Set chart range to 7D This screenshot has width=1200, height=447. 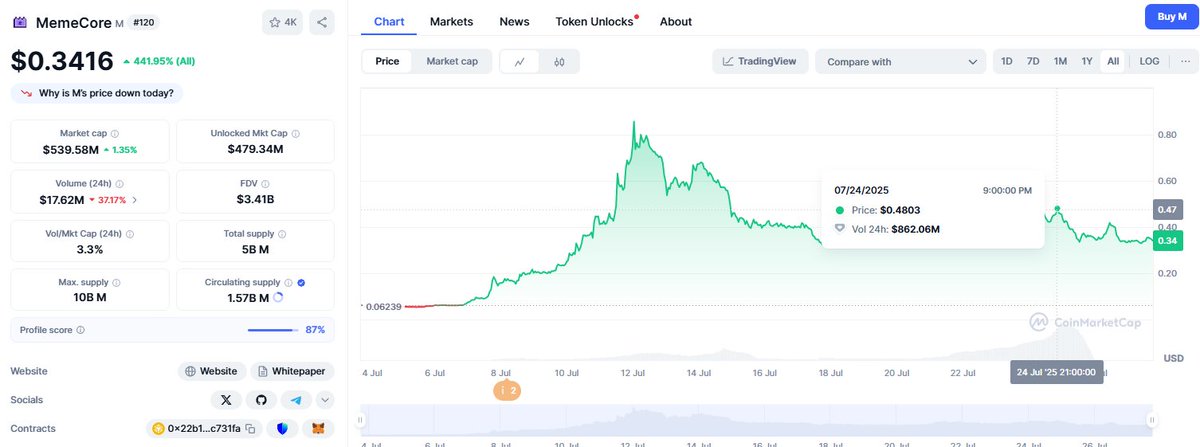(1033, 61)
